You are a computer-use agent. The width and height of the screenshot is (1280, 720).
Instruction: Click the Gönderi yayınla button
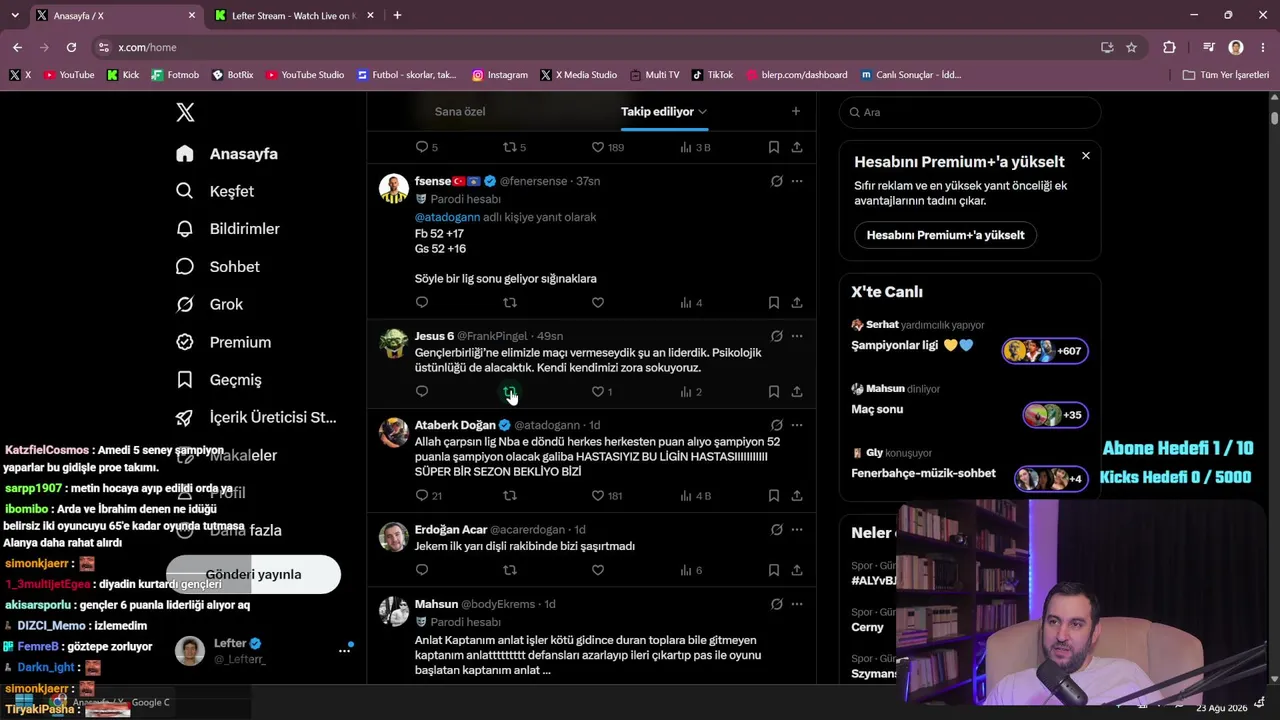point(253,574)
